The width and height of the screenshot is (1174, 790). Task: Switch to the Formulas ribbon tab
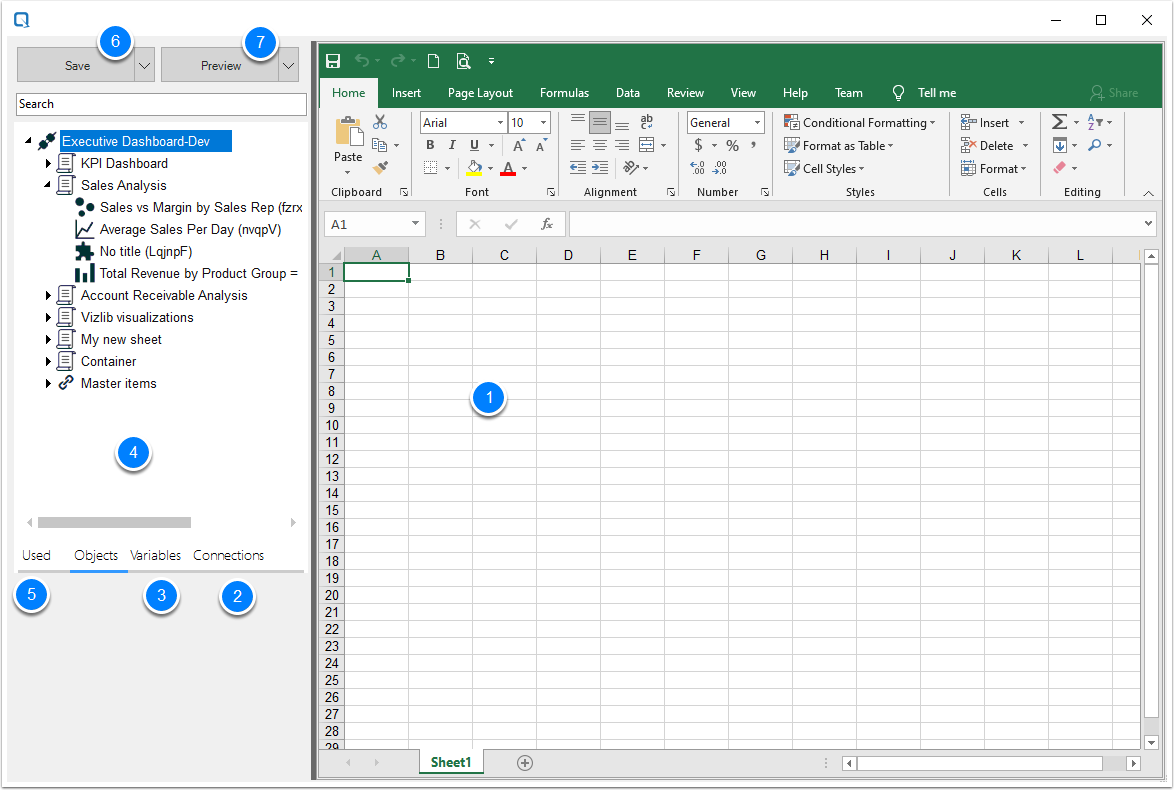[564, 92]
